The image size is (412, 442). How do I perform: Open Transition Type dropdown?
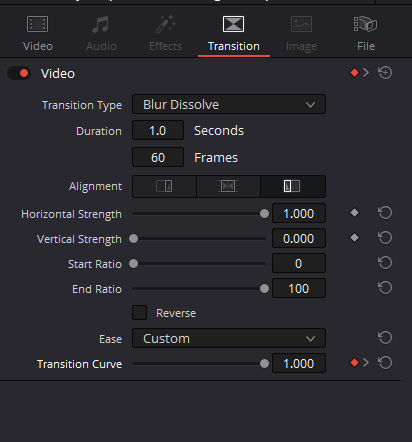coord(229,104)
